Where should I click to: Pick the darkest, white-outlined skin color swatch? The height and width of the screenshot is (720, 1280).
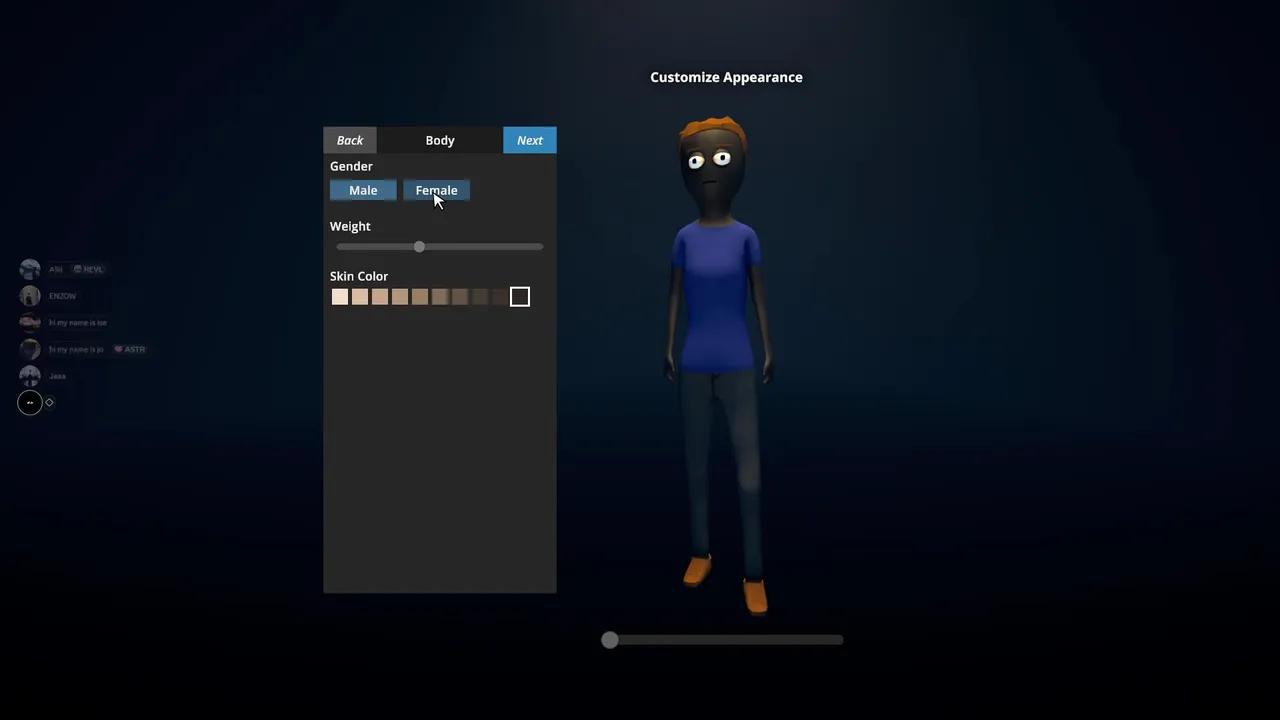click(520, 297)
